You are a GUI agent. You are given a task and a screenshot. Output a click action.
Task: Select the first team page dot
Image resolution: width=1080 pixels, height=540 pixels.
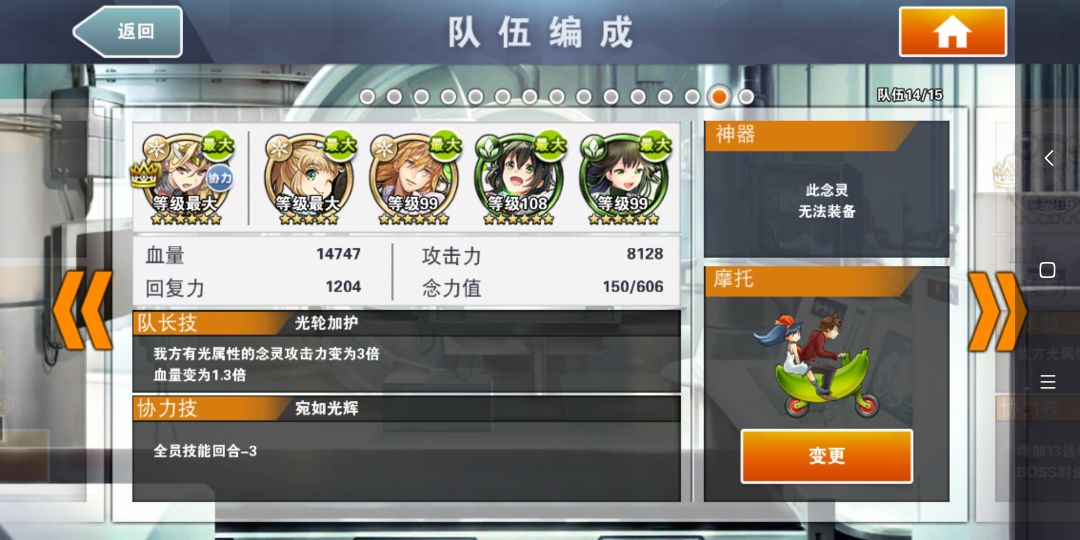367,96
